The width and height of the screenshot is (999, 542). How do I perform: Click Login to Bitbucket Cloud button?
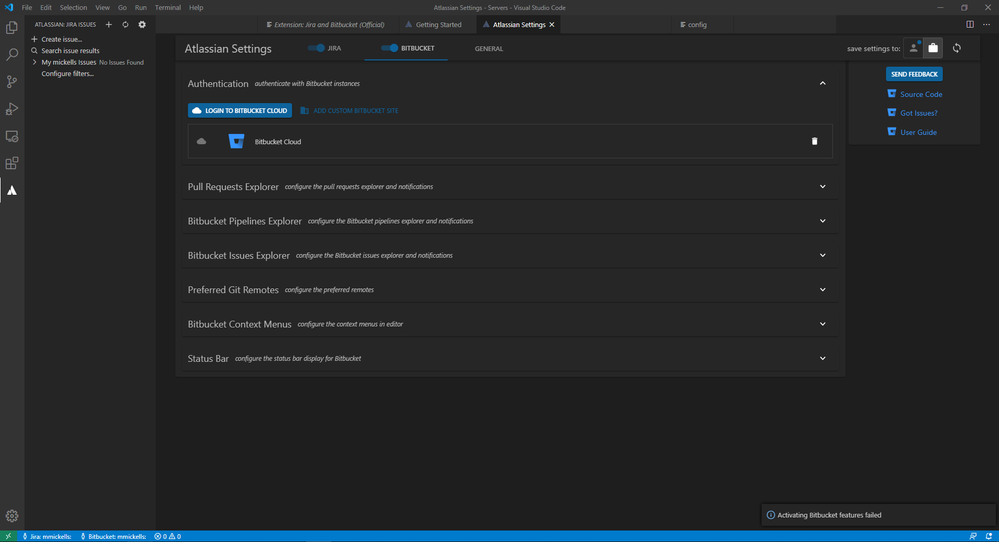click(x=240, y=110)
